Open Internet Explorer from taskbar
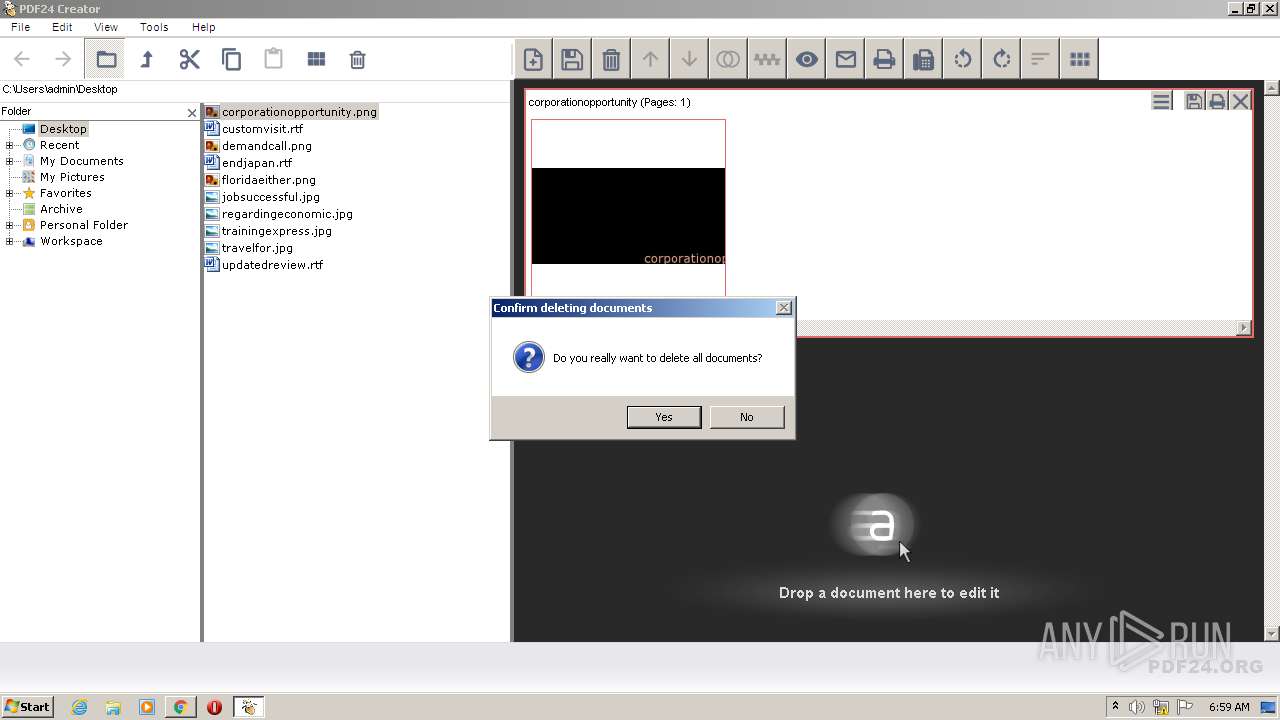 point(79,707)
